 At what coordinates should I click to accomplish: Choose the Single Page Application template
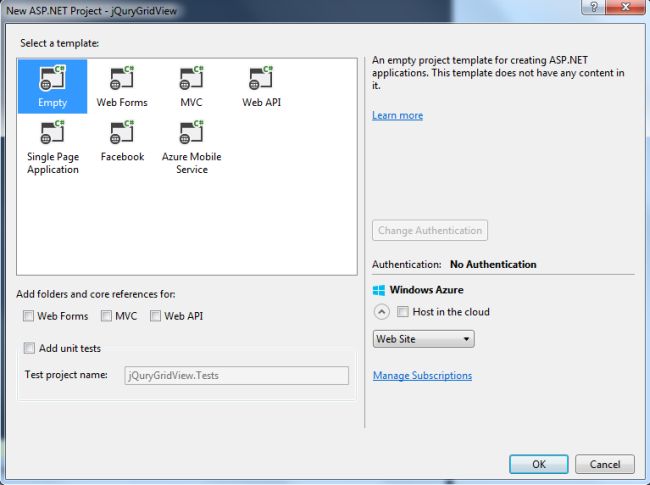pyautogui.click(x=53, y=147)
